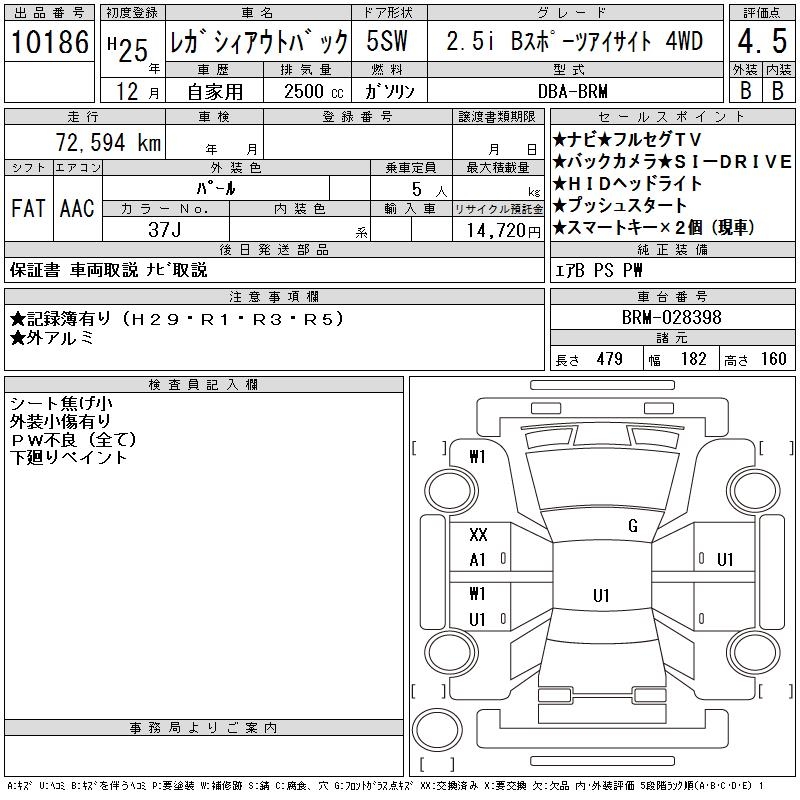Click 検査員記入欄 section header

pos(203,385)
